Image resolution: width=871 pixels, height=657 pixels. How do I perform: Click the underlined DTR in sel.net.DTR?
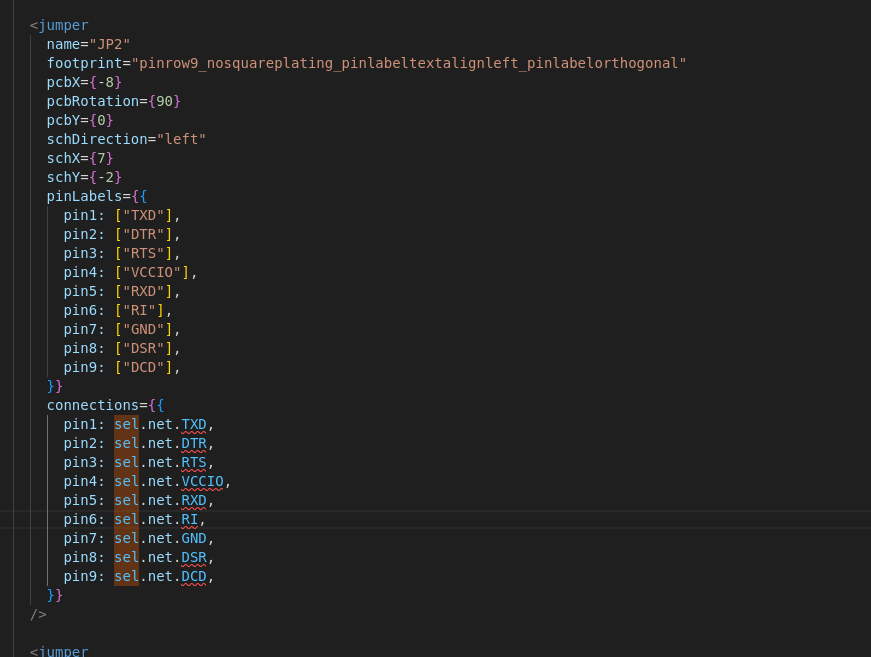(x=194, y=443)
